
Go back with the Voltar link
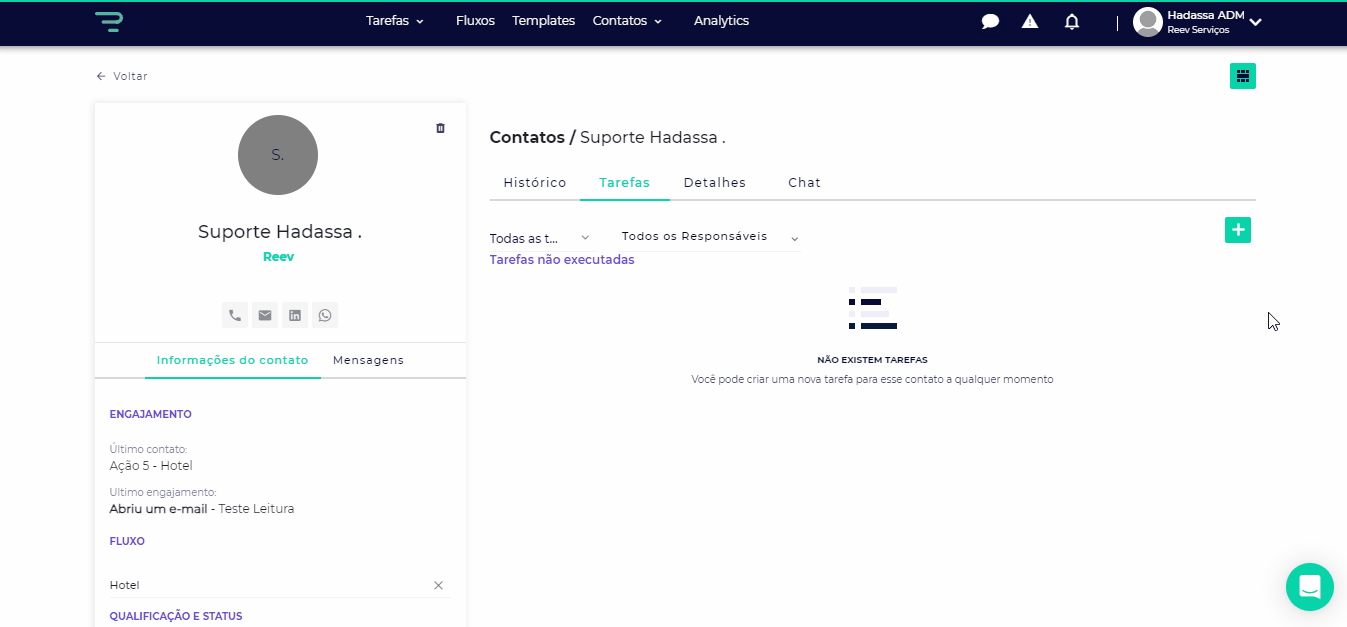(x=122, y=76)
